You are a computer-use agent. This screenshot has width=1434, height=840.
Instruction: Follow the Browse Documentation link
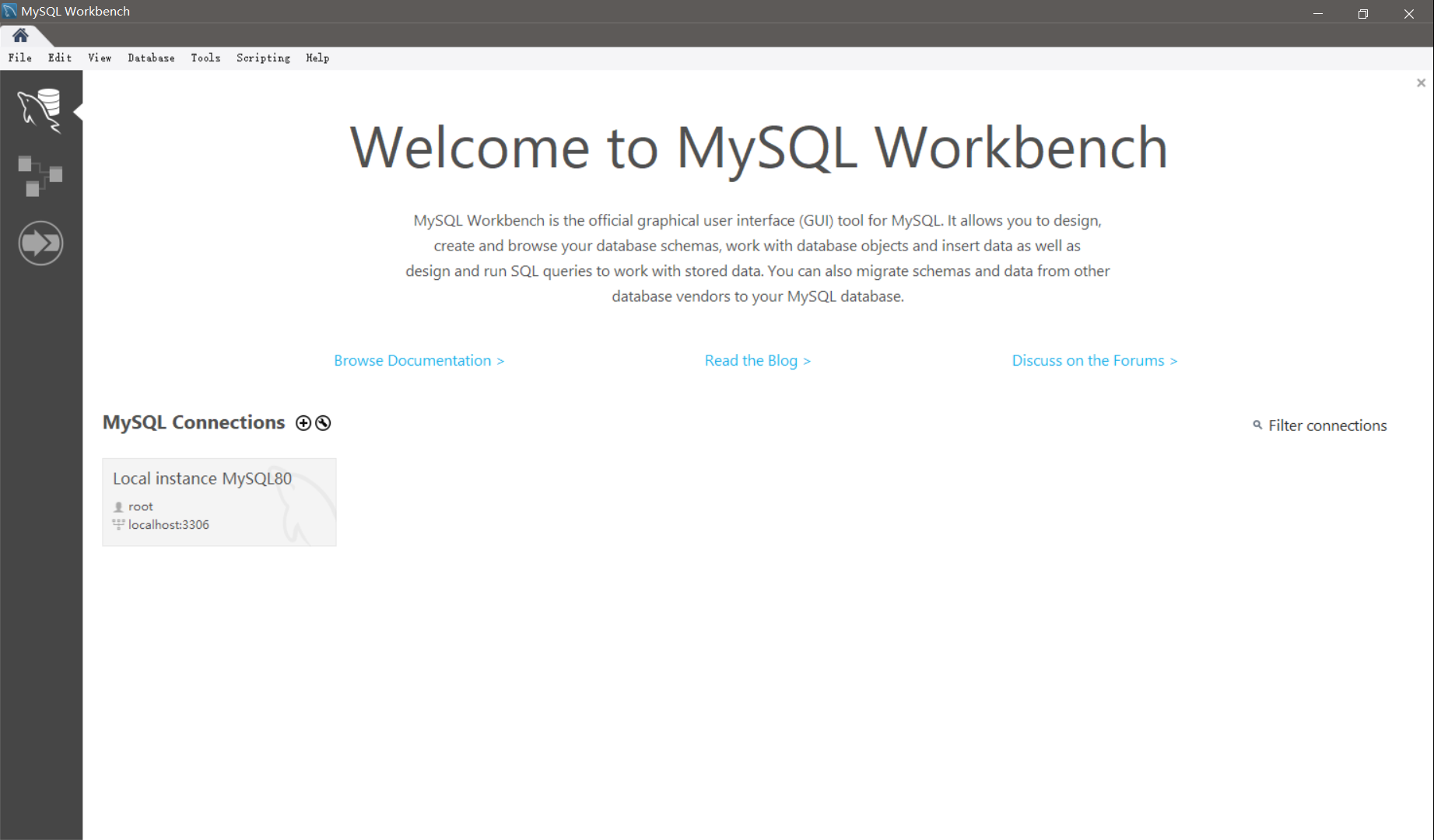pos(419,361)
